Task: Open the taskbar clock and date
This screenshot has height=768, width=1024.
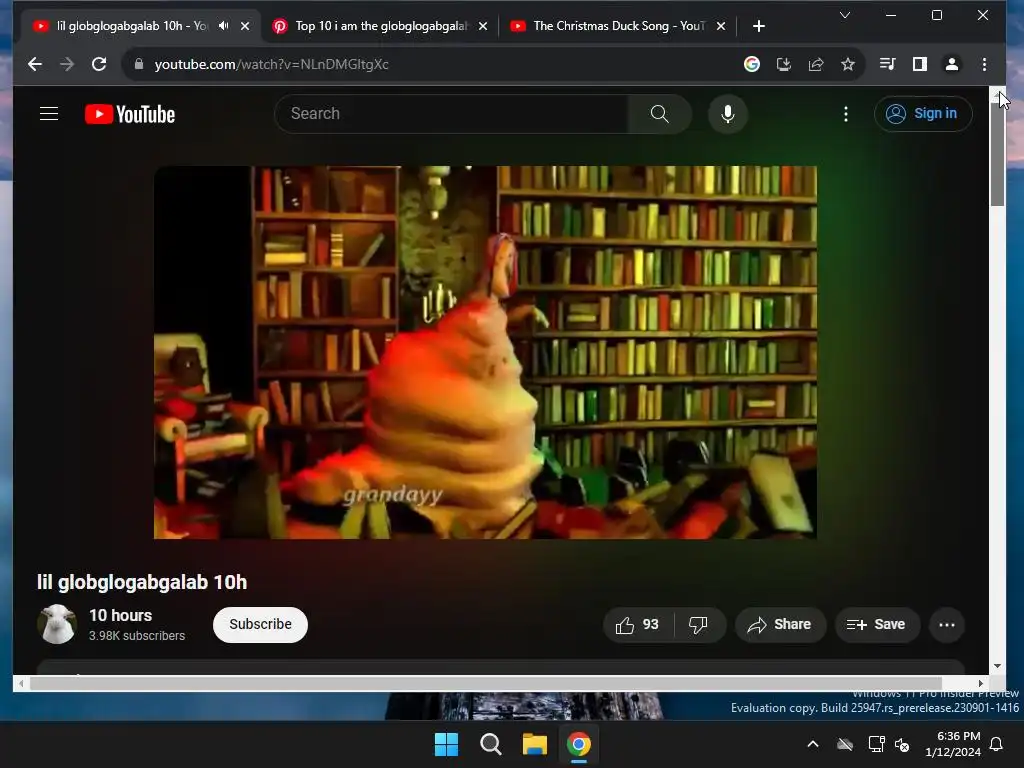Action: 952,744
